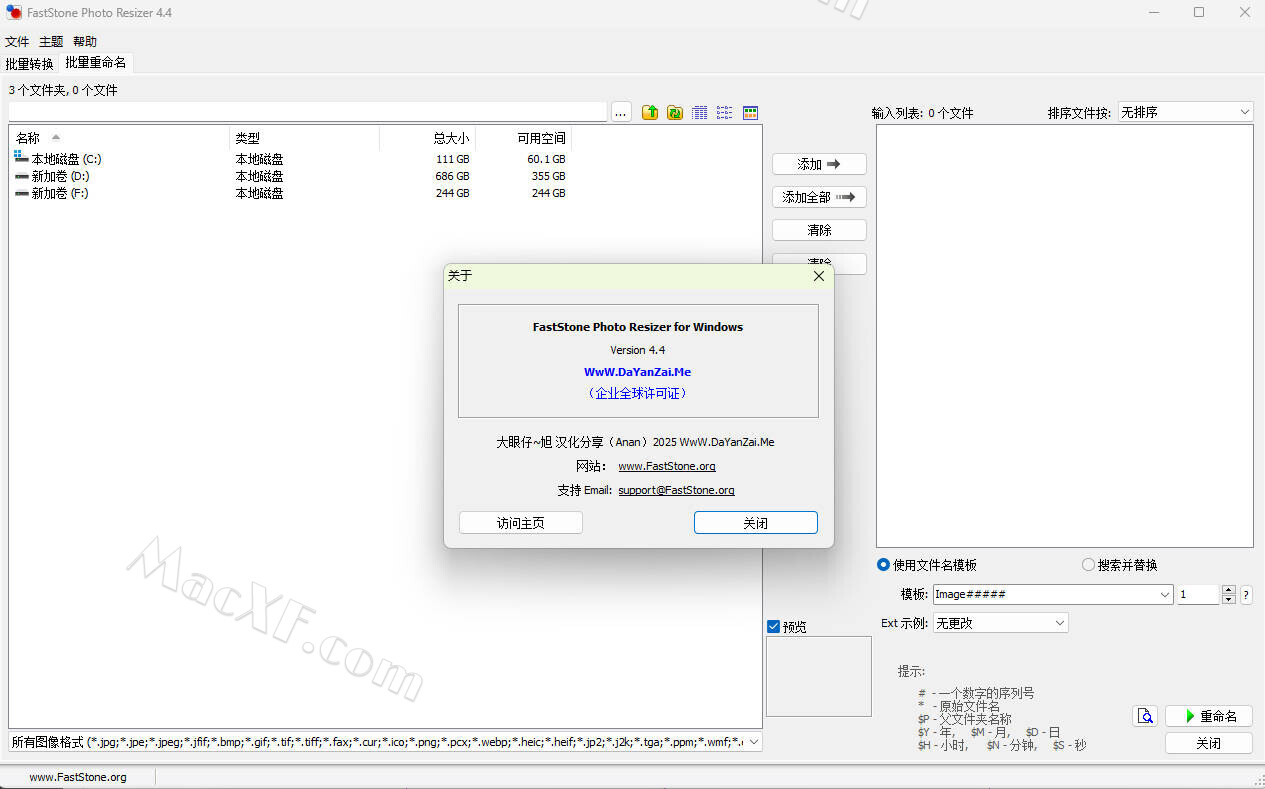
Task: Uncheck the 预览 preview checkbox
Action: (x=773, y=627)
